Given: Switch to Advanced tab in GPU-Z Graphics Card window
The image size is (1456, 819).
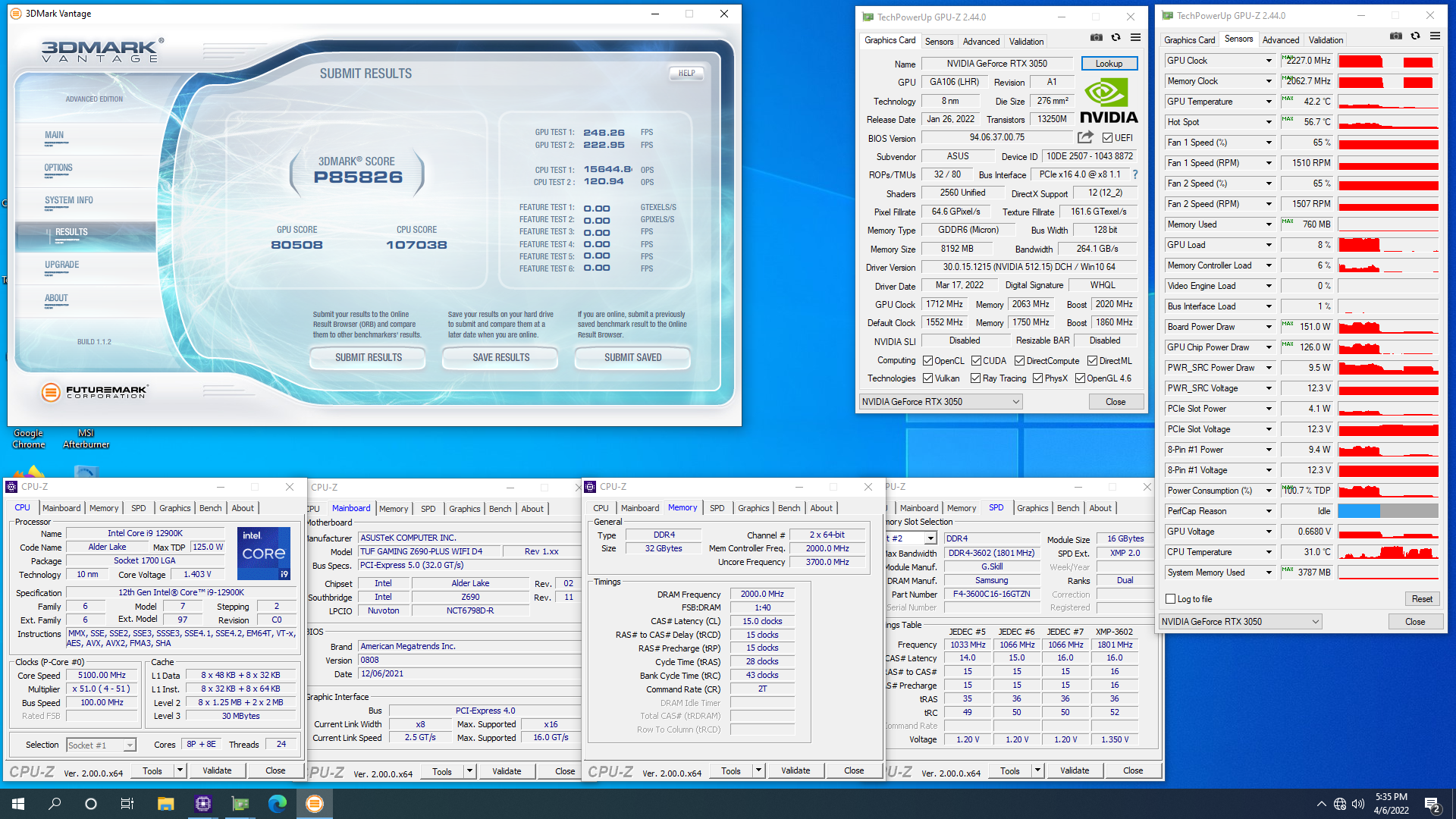Looking at the screenshot, I should (x=981, y=42).
